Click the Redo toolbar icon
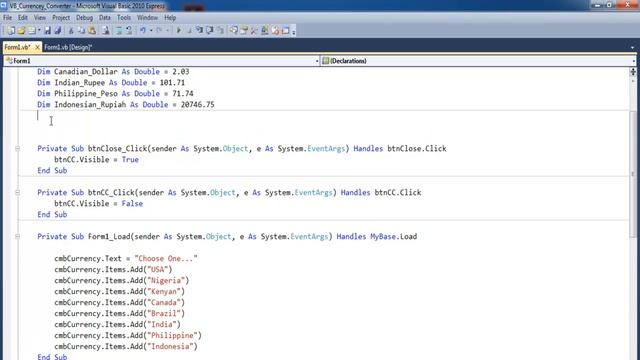640x360 pixels. [x=159, y=31]
